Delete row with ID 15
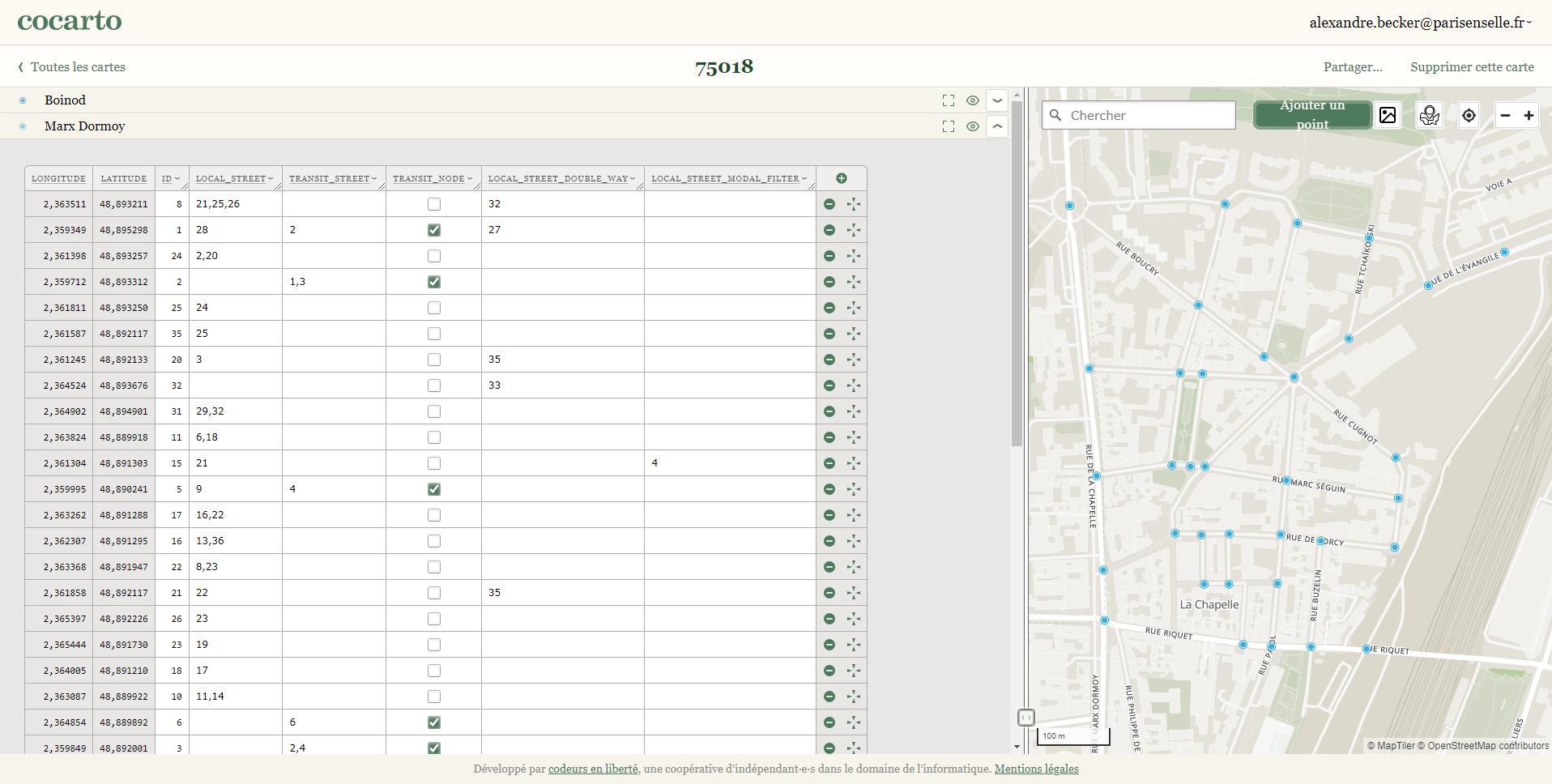 pos(829,463)
